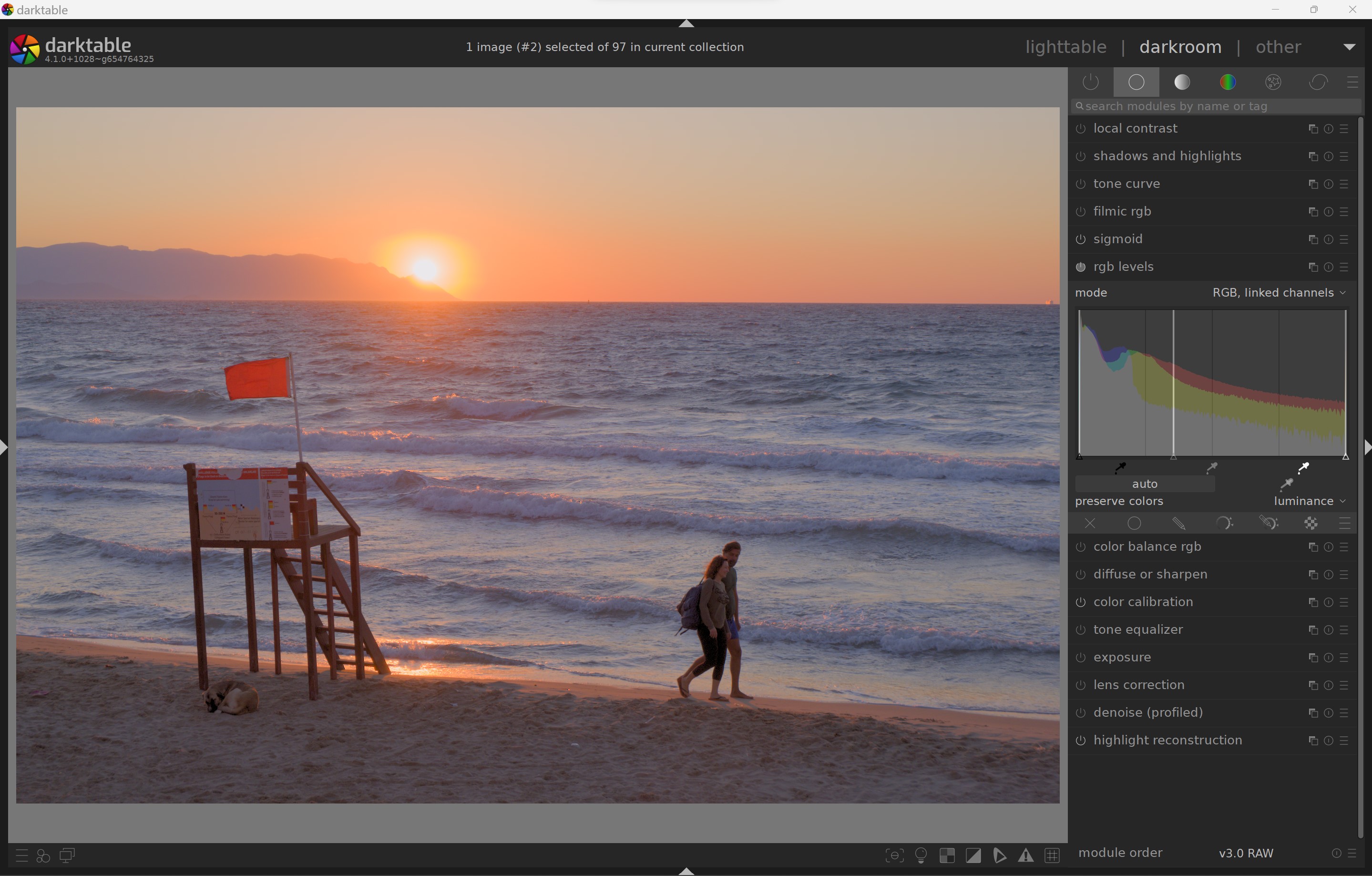
Task: Switch on lens correction module
Action: (x=1081, y=686)
